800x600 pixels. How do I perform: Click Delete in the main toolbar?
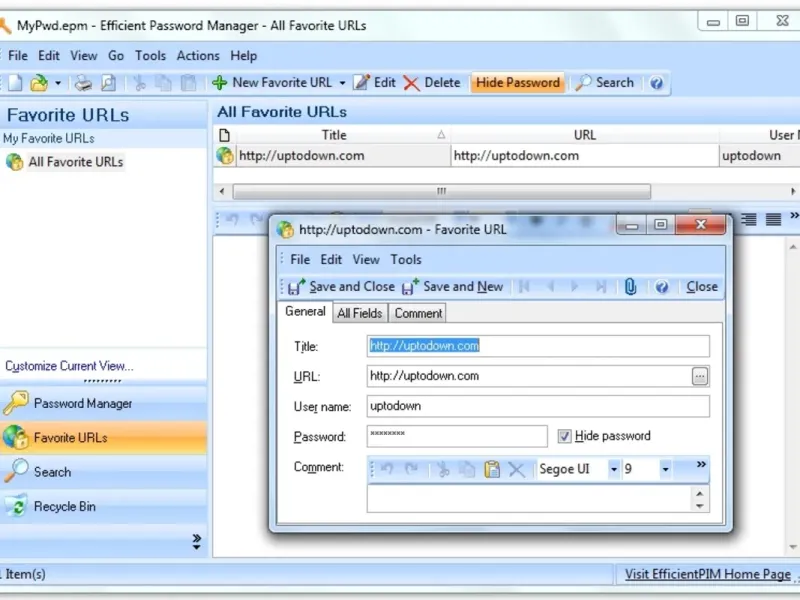[432, 83]
